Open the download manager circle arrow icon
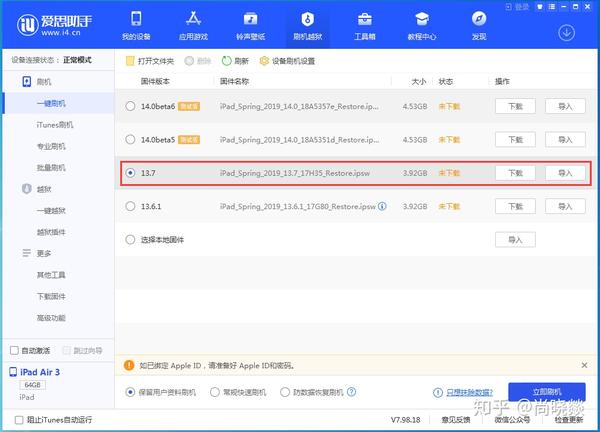Image resolution: width=600 pixels, height=432 pixels. click(x=566, y=33)
